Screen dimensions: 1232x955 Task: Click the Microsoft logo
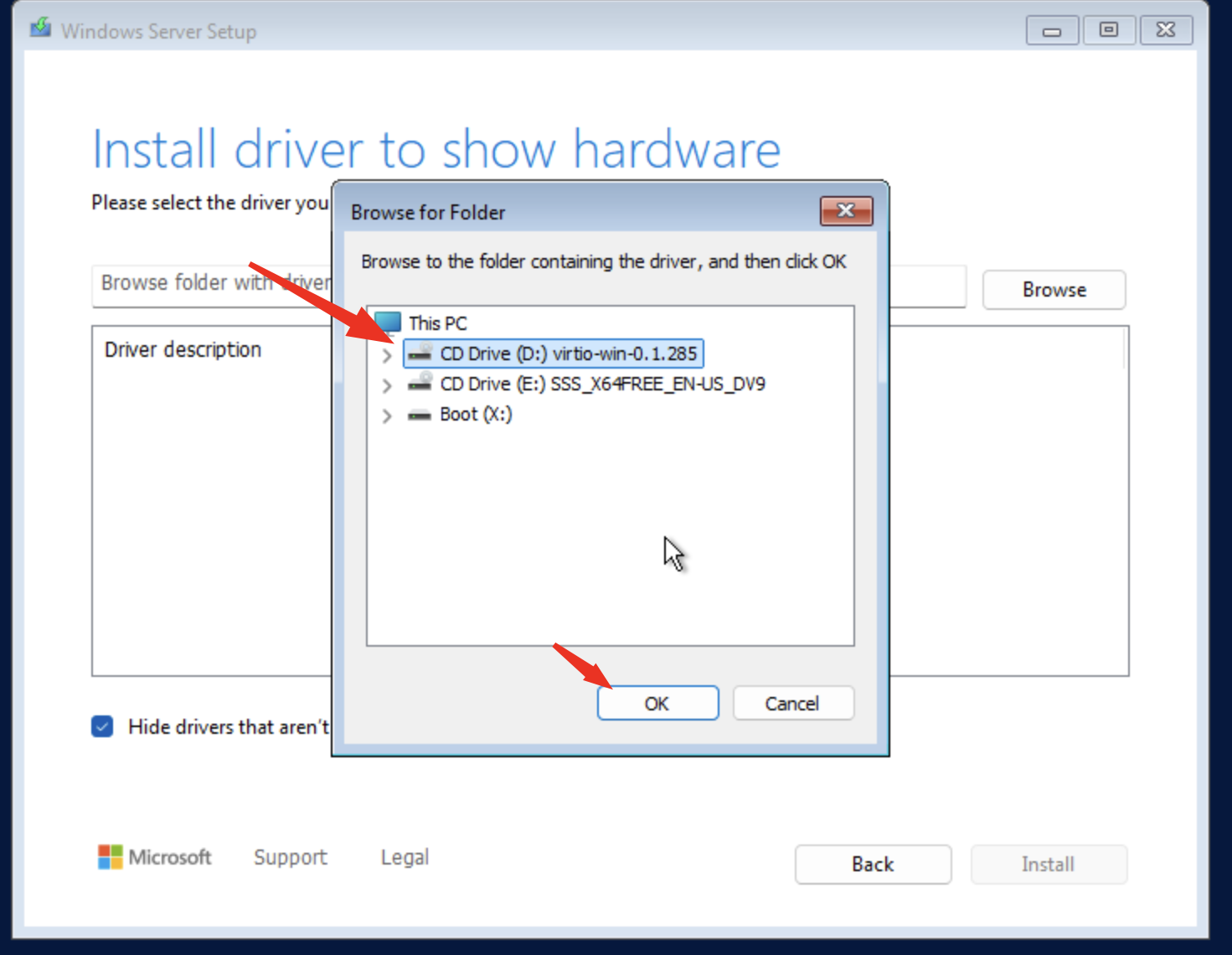point(110,857)
